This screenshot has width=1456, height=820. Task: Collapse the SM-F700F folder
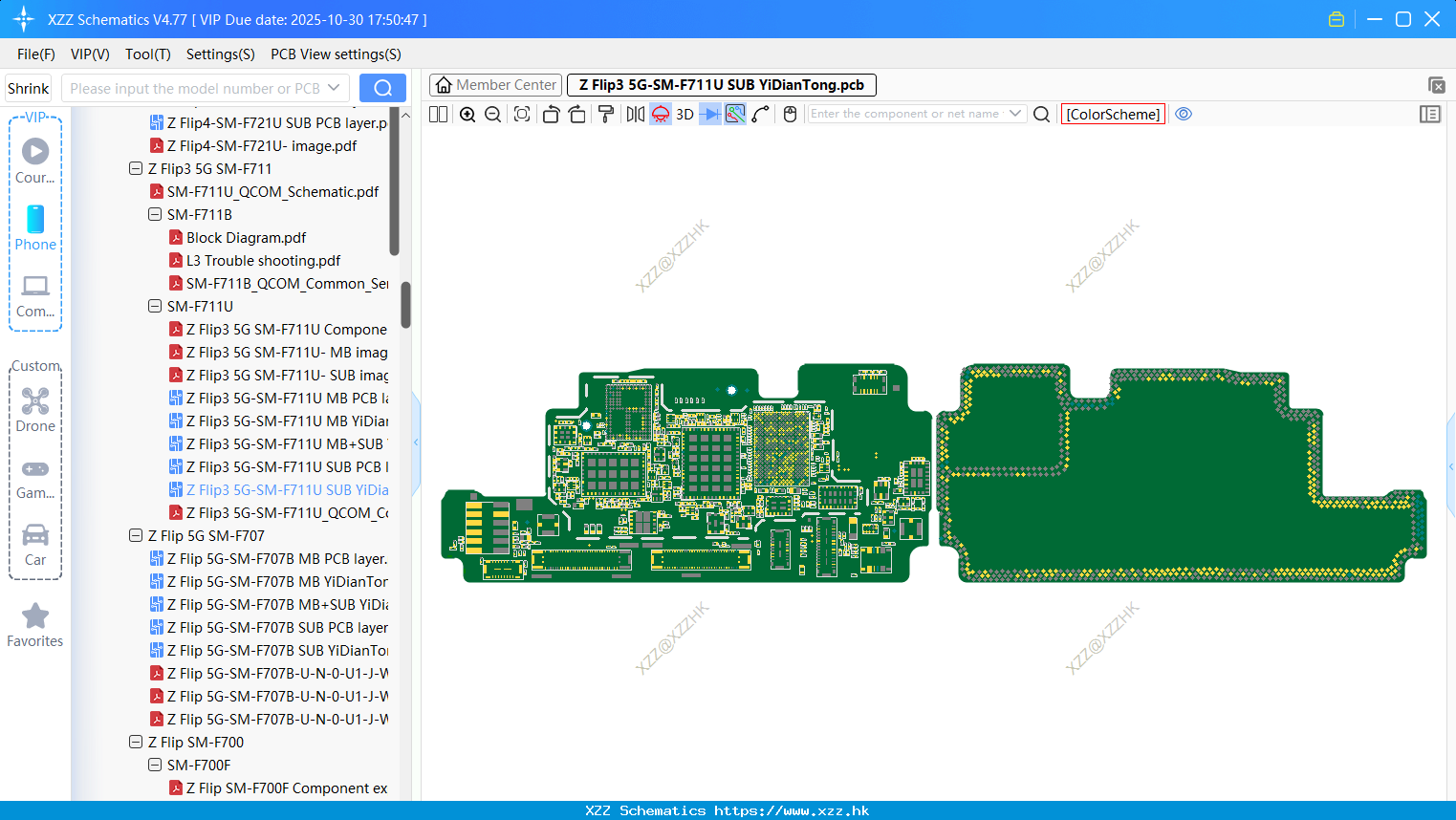tap(155, 765)
